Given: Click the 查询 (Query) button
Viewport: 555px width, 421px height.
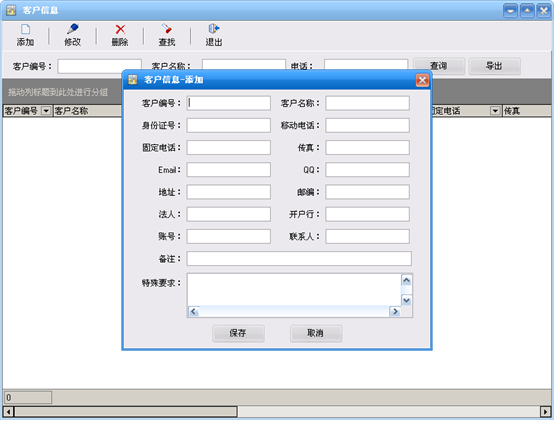Looking at the screenshot, I should [x=439, y=66].
